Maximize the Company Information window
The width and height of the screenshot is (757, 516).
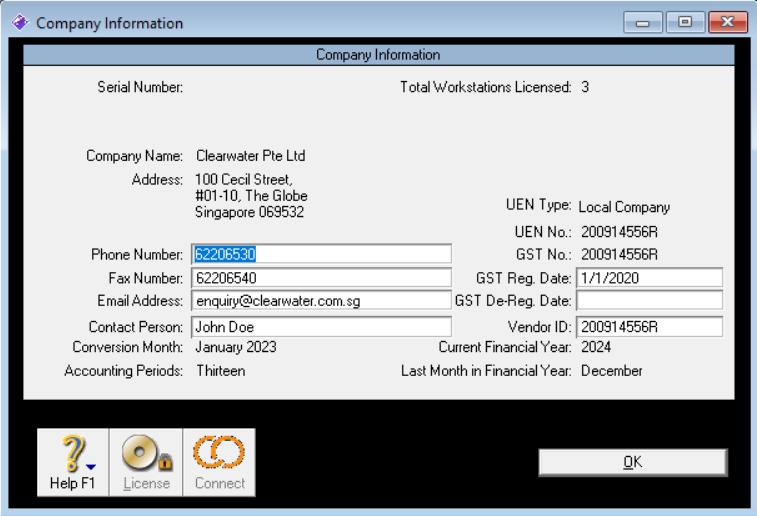tap(685, 23)
